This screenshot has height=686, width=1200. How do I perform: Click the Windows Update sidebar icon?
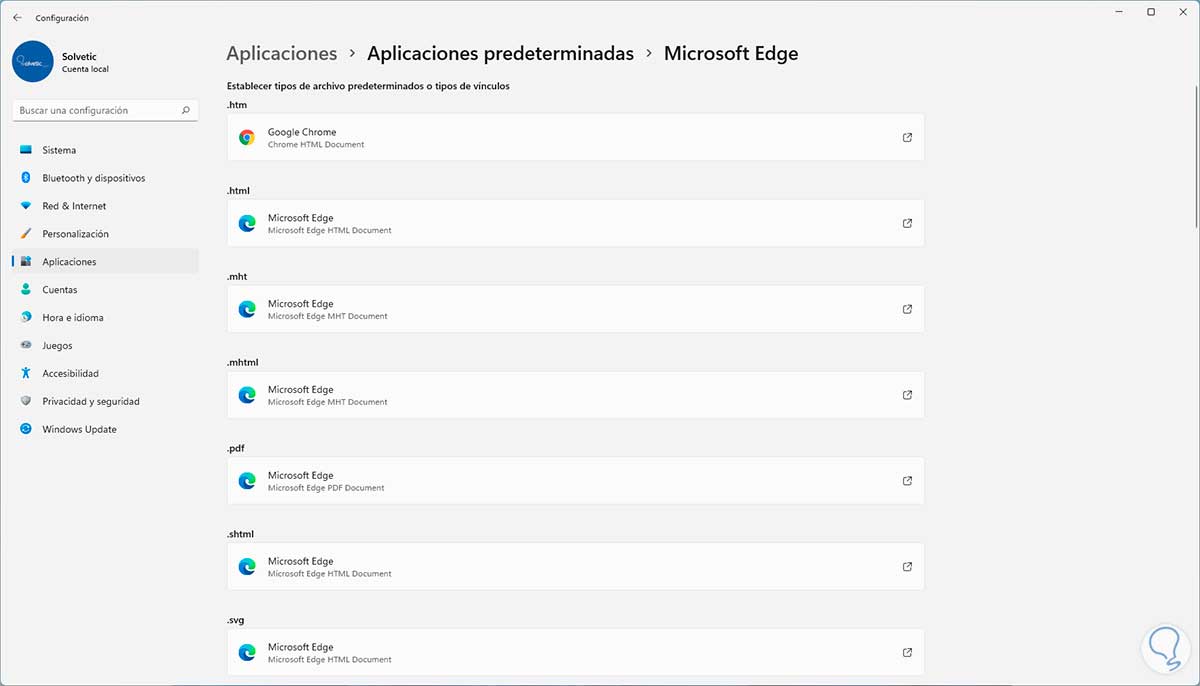pyautogui.click(x=26, y=429)
